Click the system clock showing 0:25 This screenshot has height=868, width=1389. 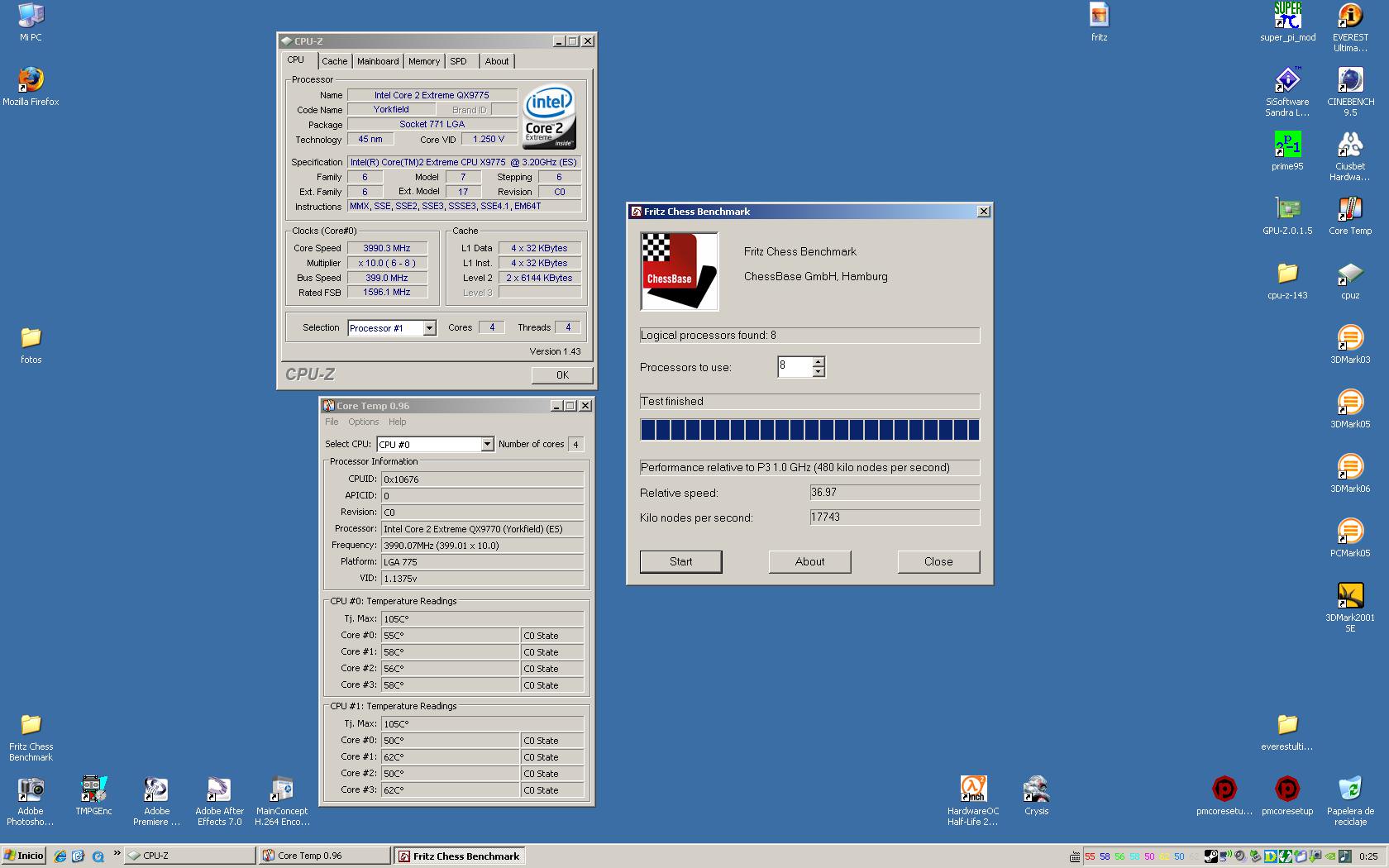(1368, 856)
